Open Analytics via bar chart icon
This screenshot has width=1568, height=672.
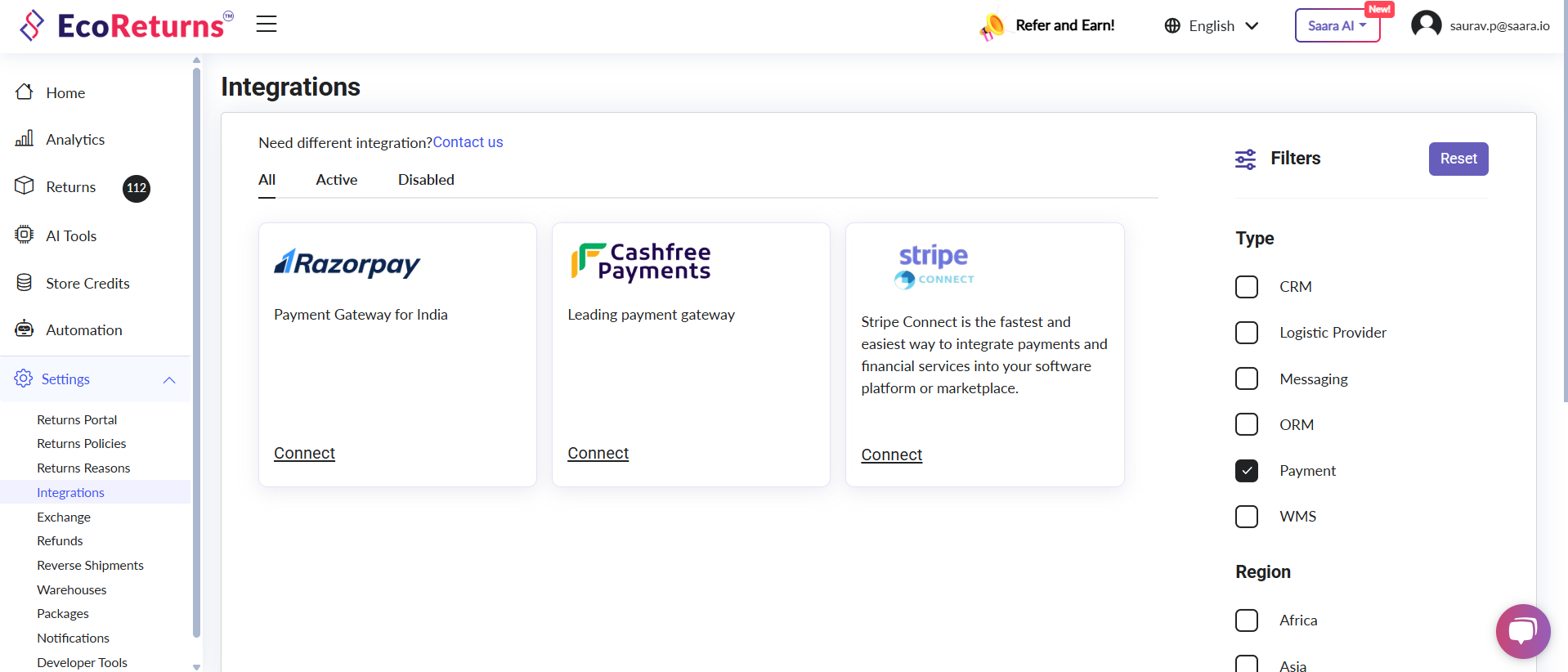(x=25, y=139)
